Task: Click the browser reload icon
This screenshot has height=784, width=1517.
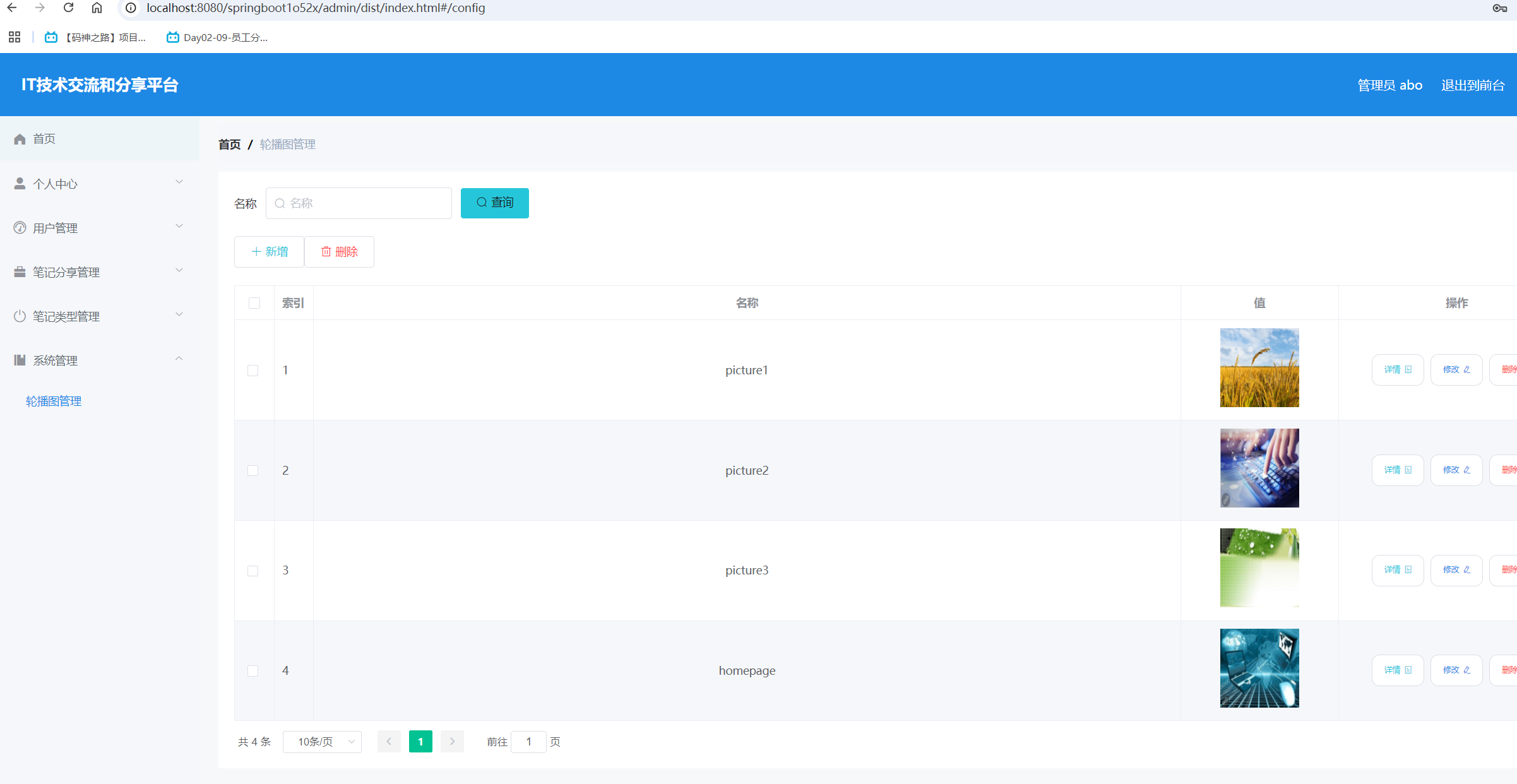Action: 68,8
